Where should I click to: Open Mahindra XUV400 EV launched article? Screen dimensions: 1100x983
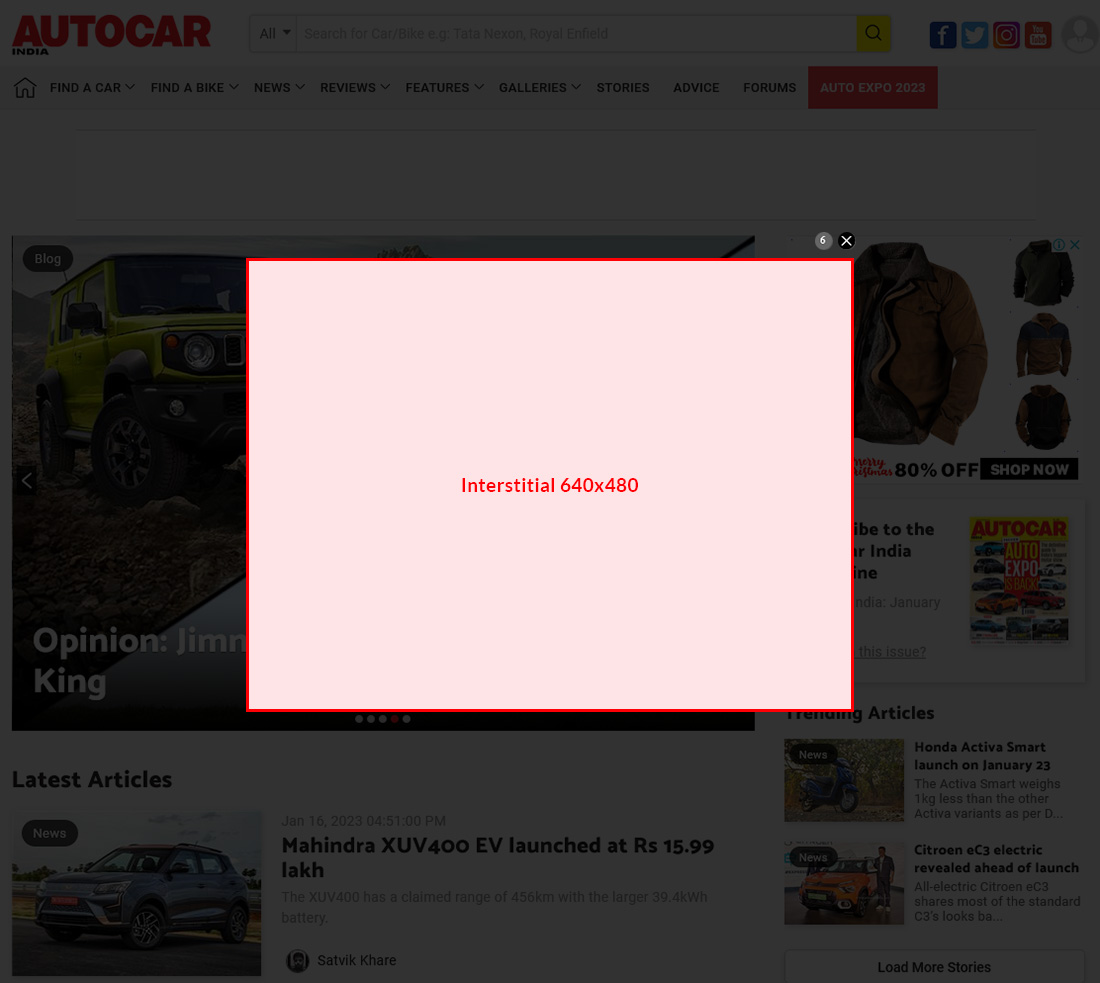(x=497, y=857)
